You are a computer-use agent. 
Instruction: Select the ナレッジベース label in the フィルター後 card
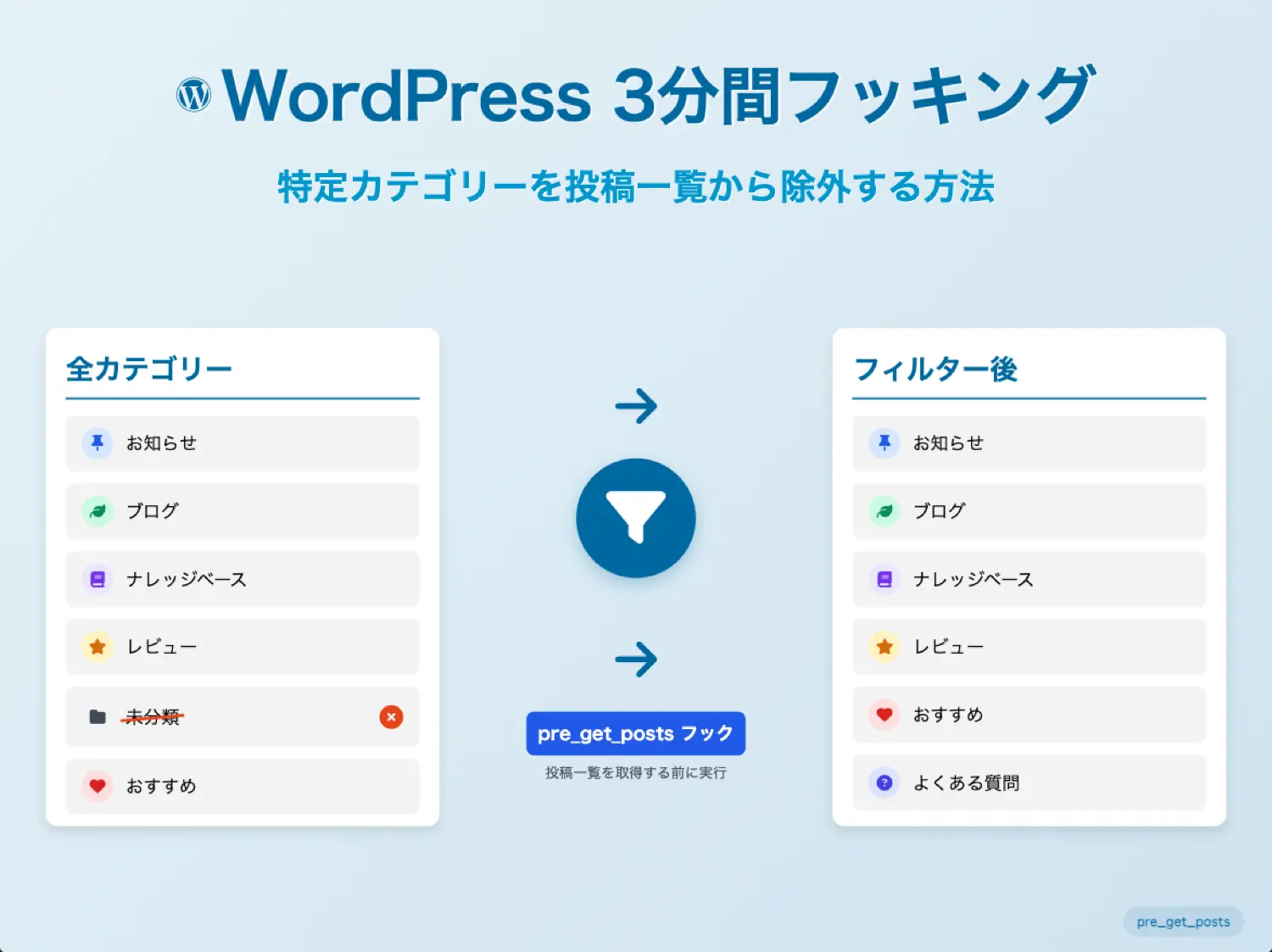[974, 579]
